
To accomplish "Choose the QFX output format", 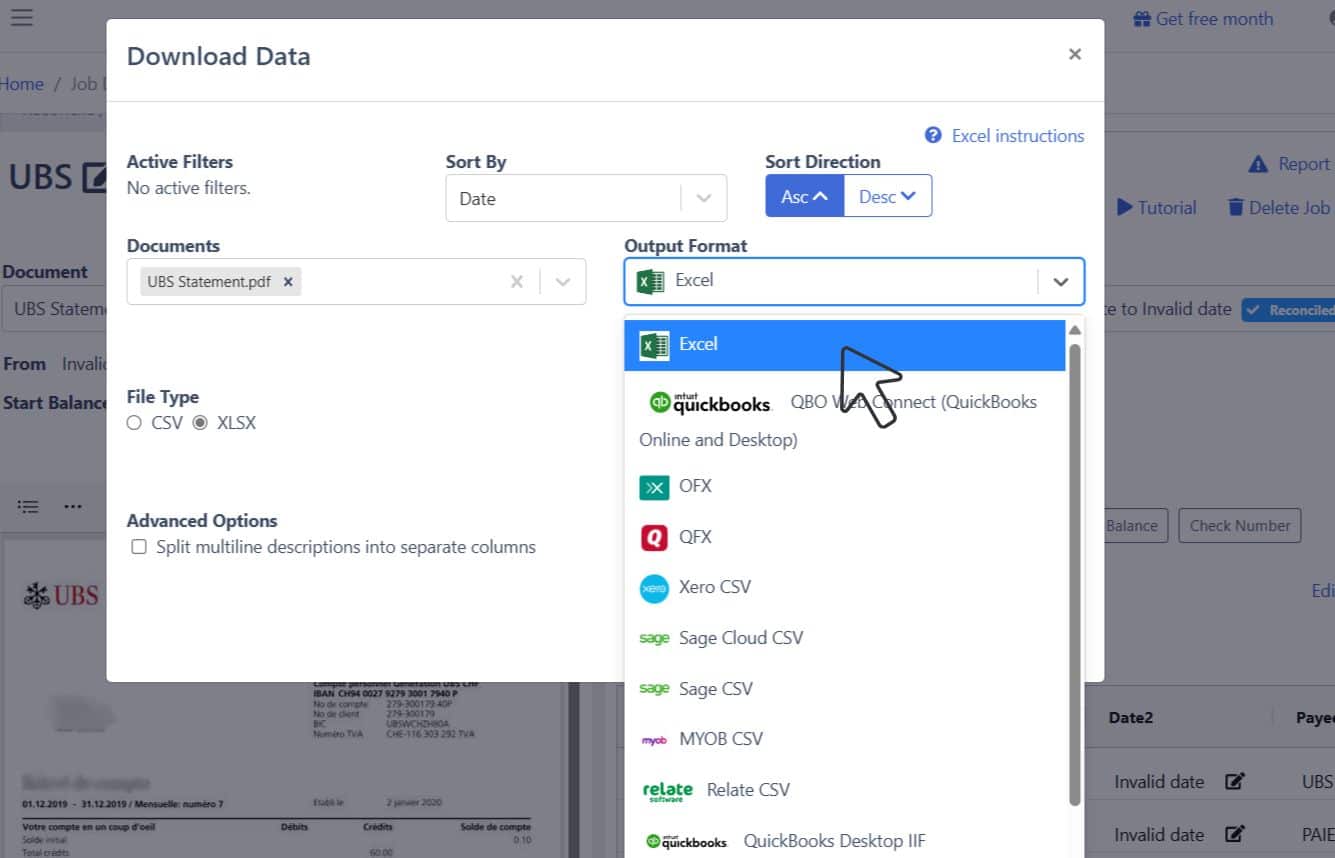I will [845, 537].
